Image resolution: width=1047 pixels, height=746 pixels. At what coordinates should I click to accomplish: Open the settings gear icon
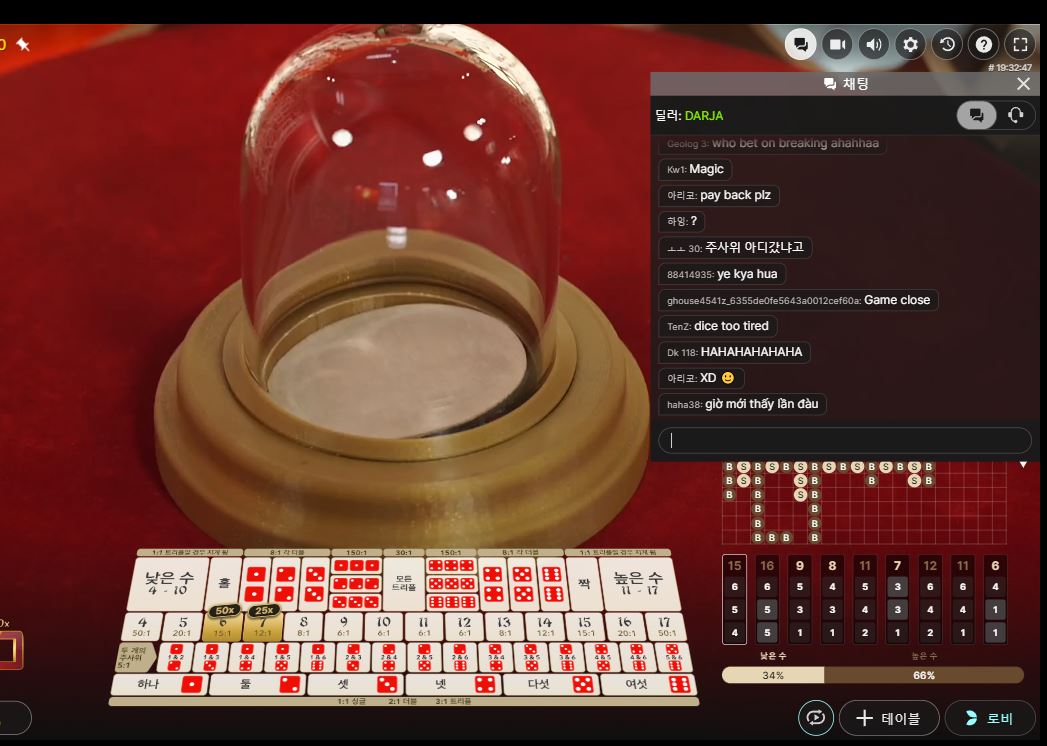tap(910, 45)
